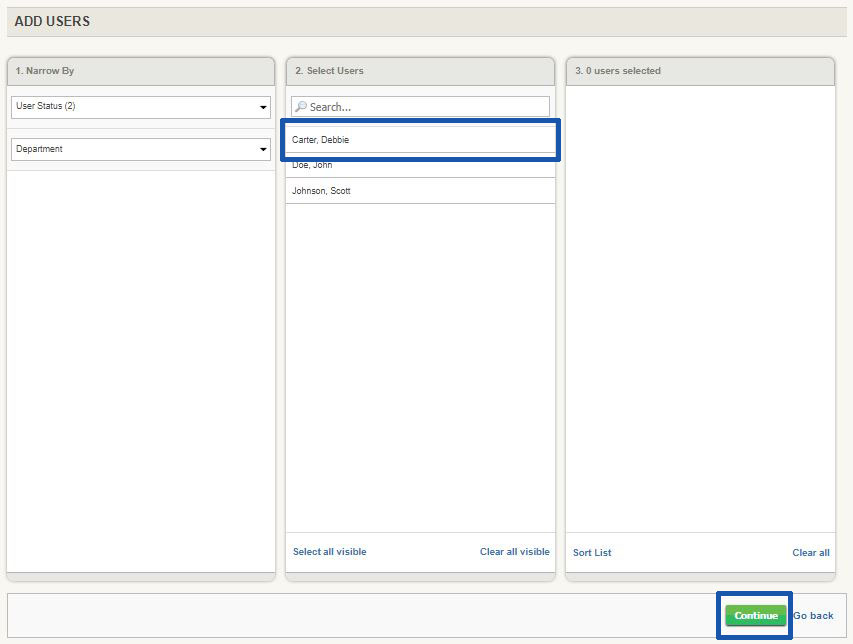The width and height of the screenshot is (853, 644).
Task: Click the magnifying glass search icon
Action: point(301,106)
